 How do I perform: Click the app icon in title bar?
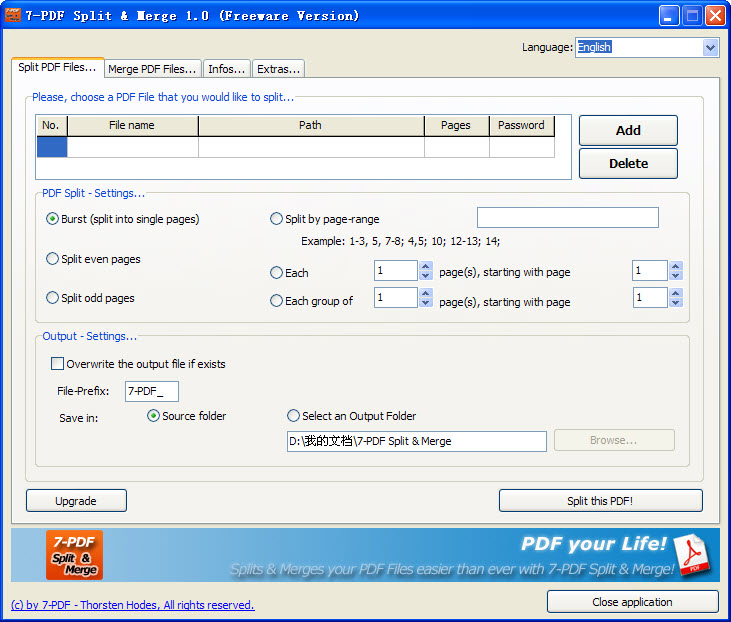[x=13, y=15]
